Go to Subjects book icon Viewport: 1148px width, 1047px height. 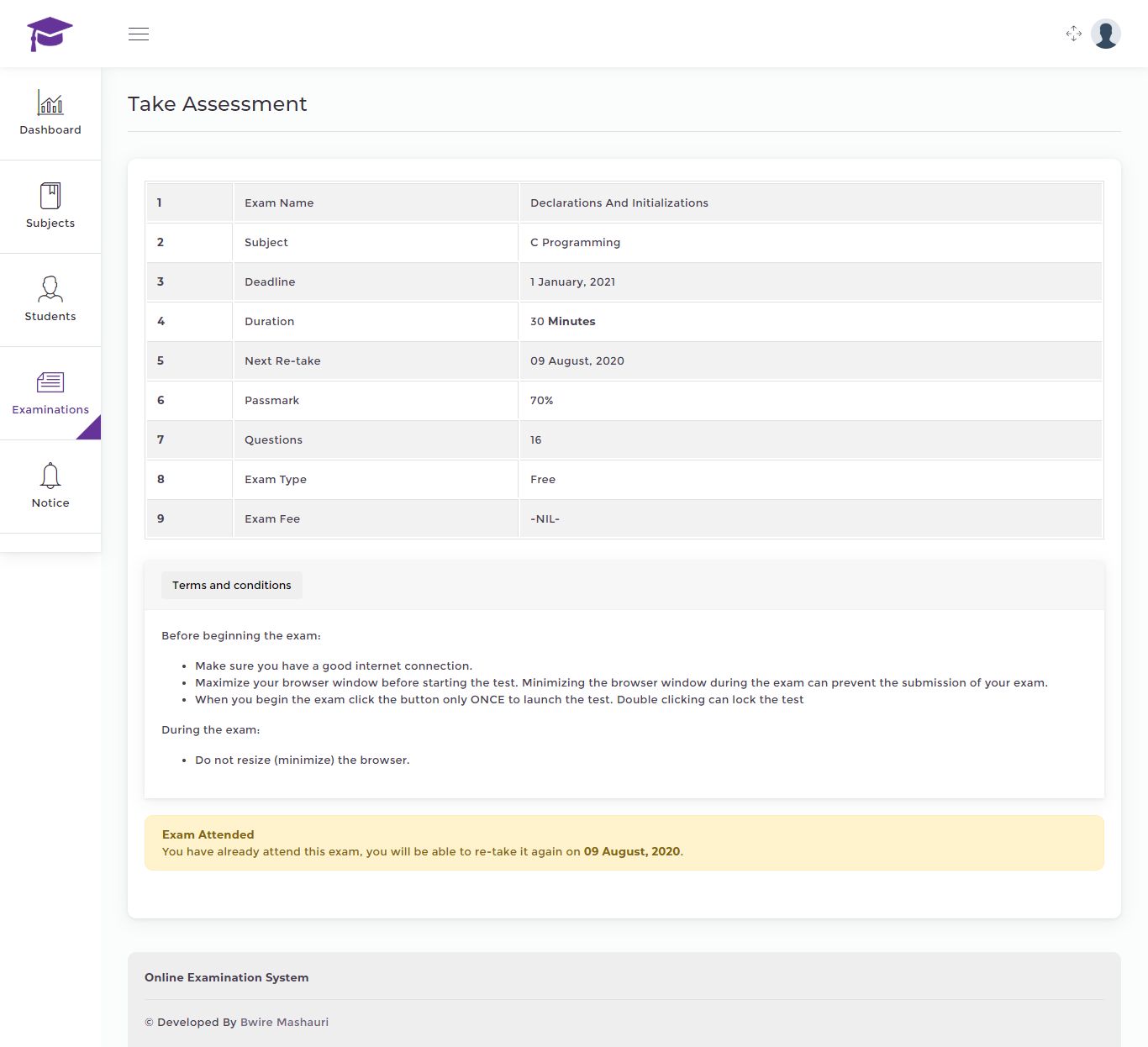tap(50, 196)
